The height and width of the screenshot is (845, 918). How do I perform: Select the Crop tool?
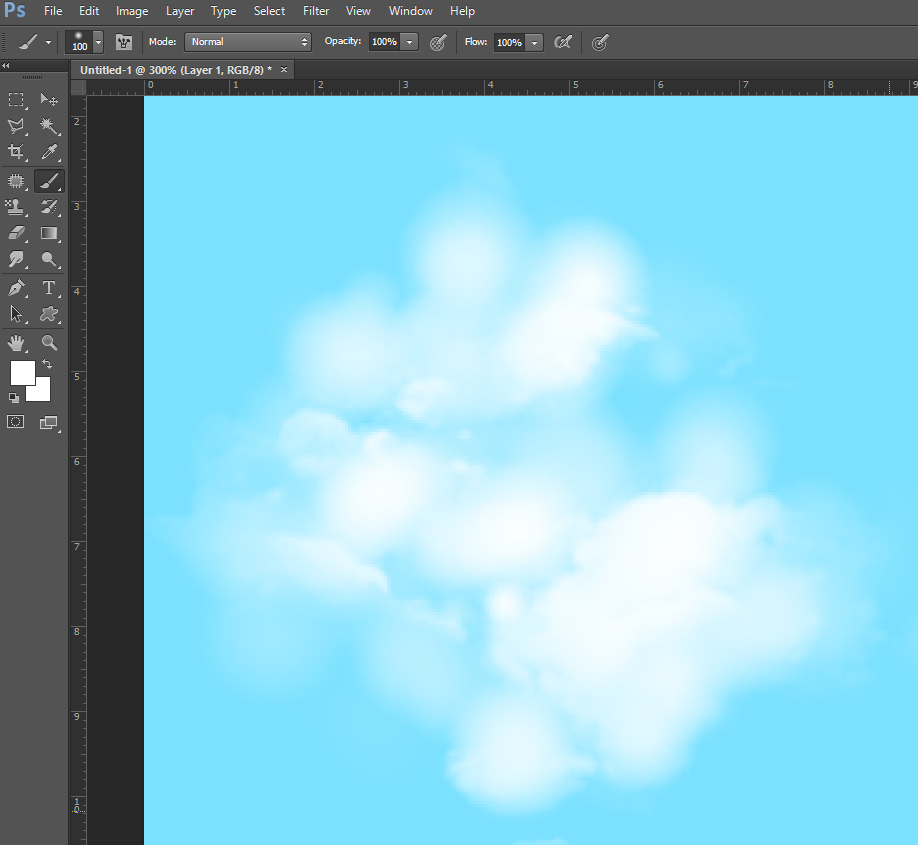[16, 152]
